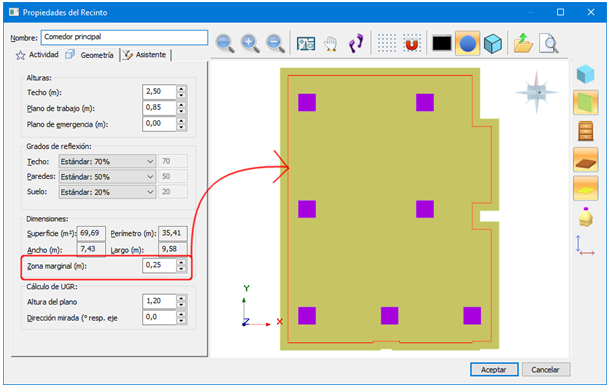
Task: Toggle the dotted grid display icon
Action: point(387,43)
